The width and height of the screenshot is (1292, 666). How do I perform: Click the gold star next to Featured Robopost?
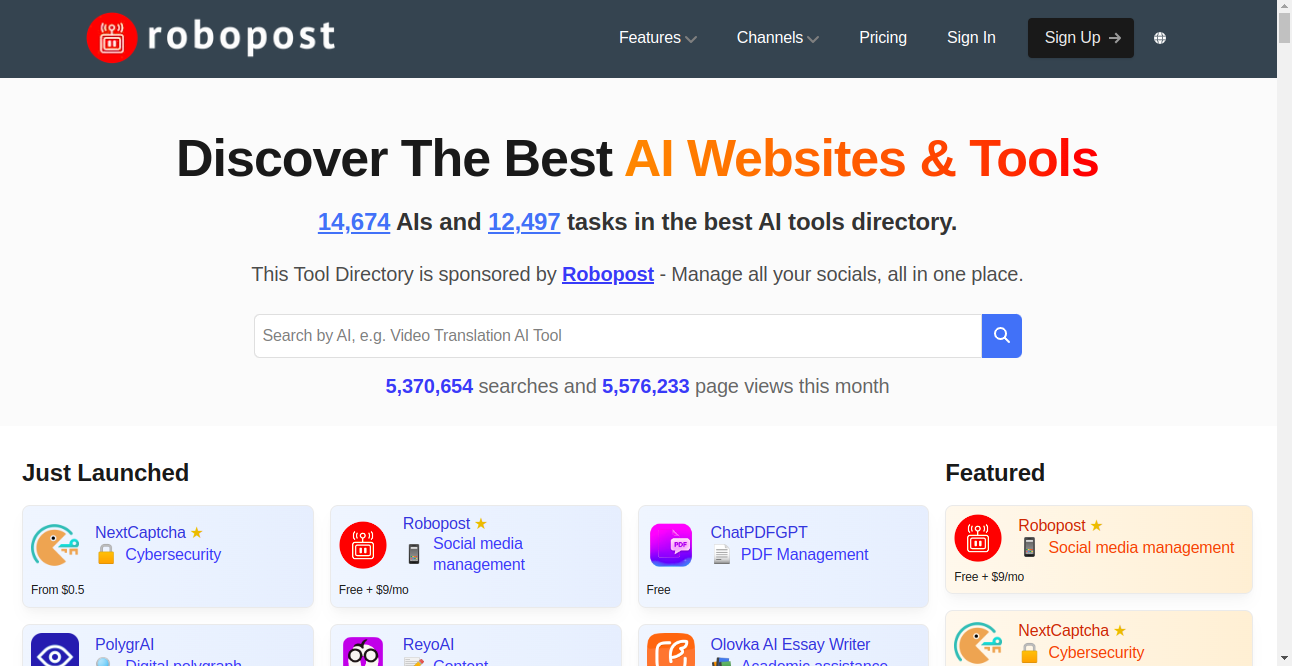pos(1096,526)
